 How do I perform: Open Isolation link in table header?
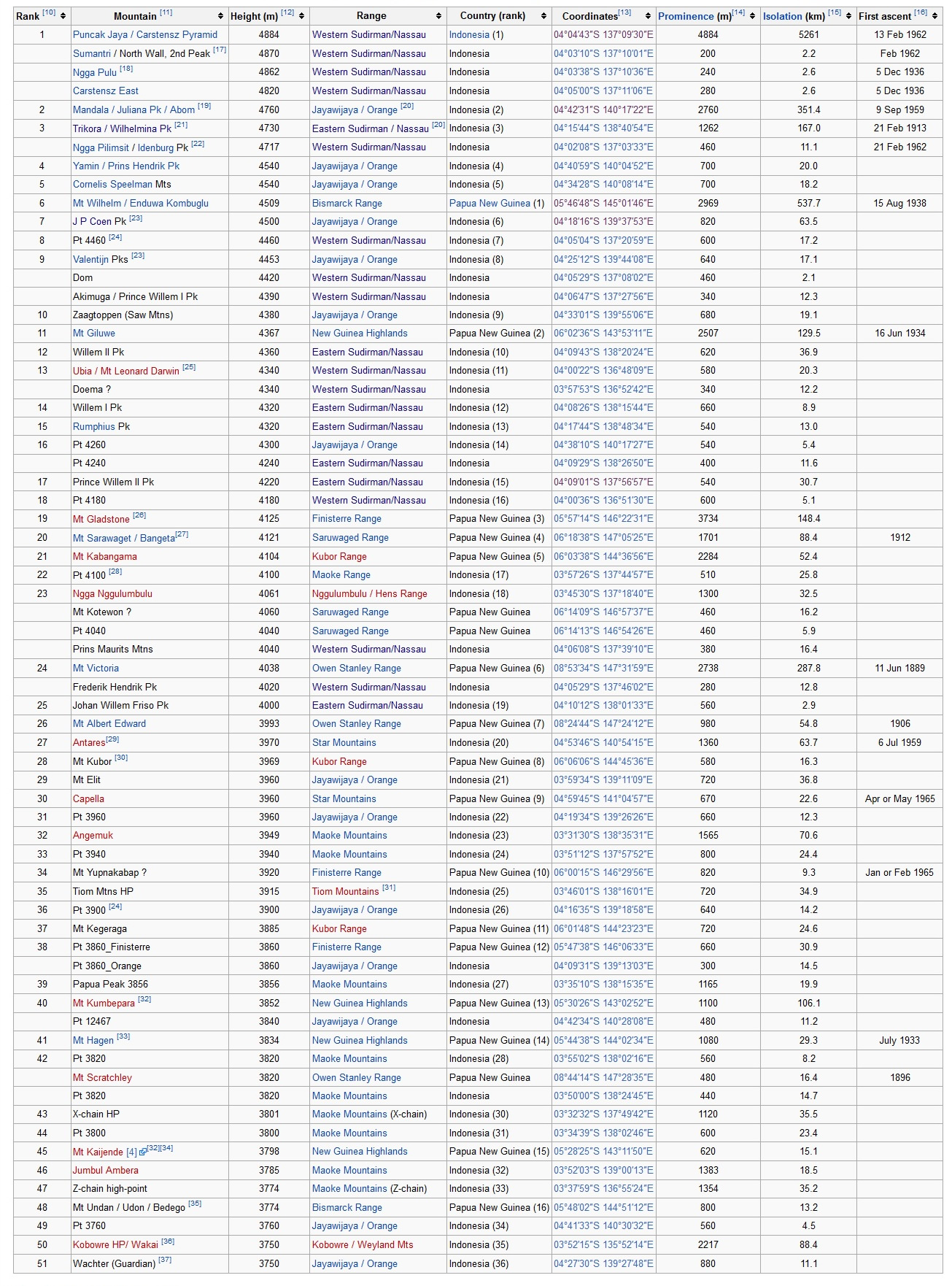click(x=783, y=16)
